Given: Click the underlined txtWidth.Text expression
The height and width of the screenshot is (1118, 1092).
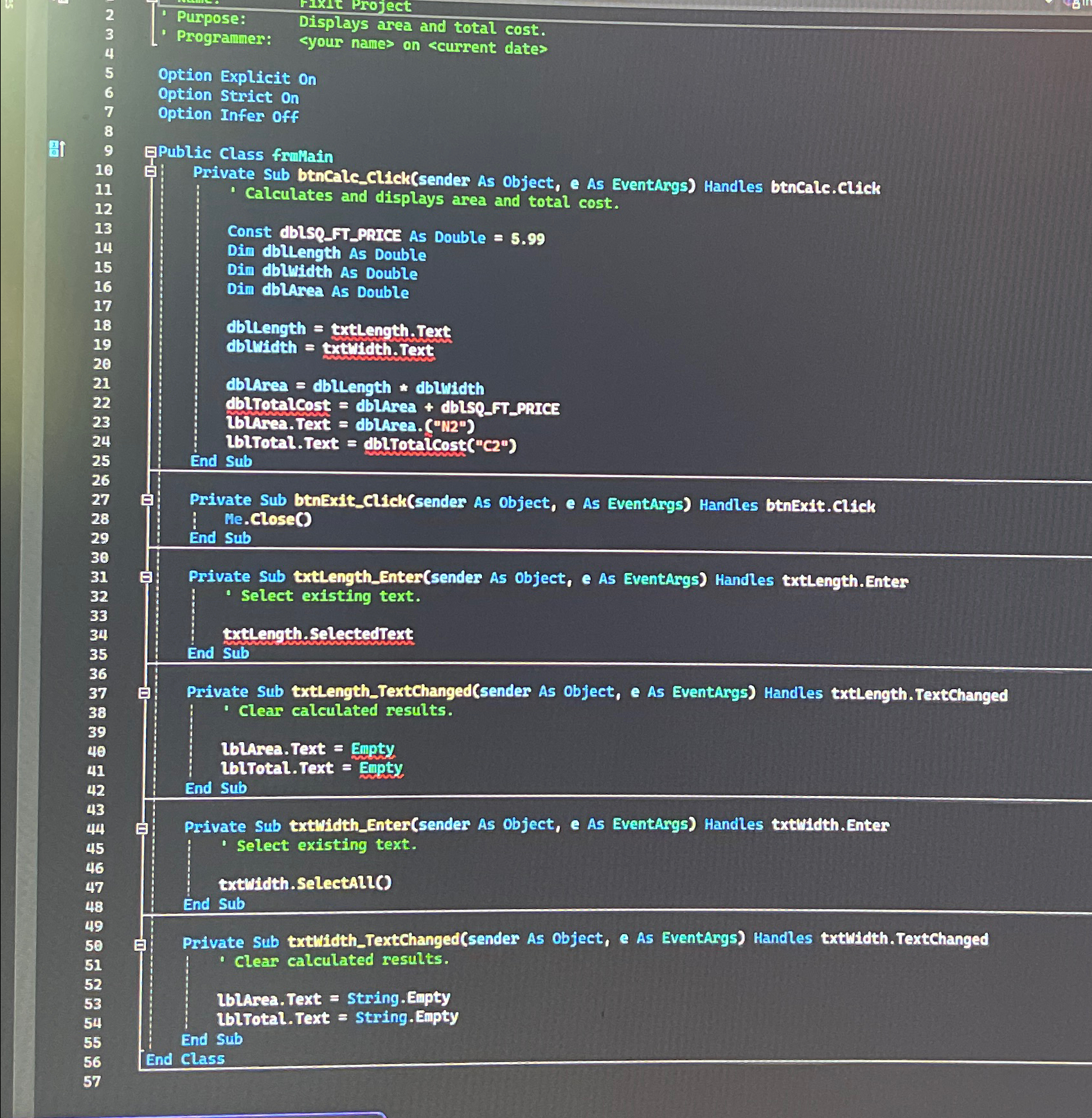Looking at the screenshot, I should [378, 350].
